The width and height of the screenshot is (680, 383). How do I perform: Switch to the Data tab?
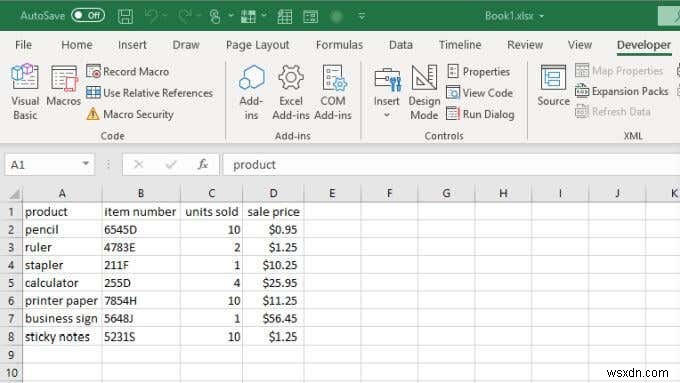click(400, 45)
